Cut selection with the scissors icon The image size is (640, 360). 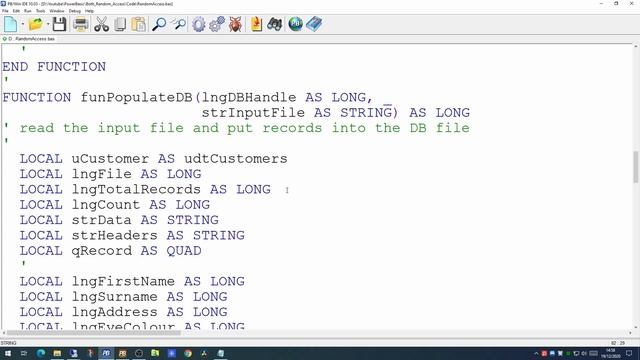click(x=101, y=24)
